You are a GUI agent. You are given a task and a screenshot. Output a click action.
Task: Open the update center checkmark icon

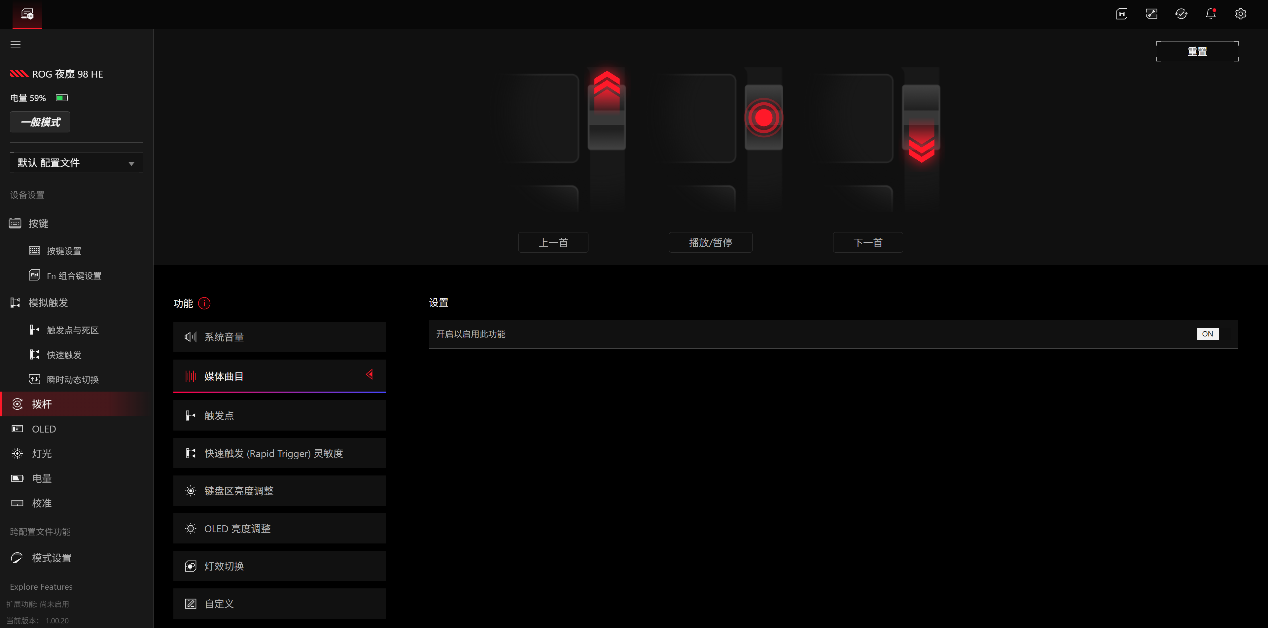[1181, 14]
